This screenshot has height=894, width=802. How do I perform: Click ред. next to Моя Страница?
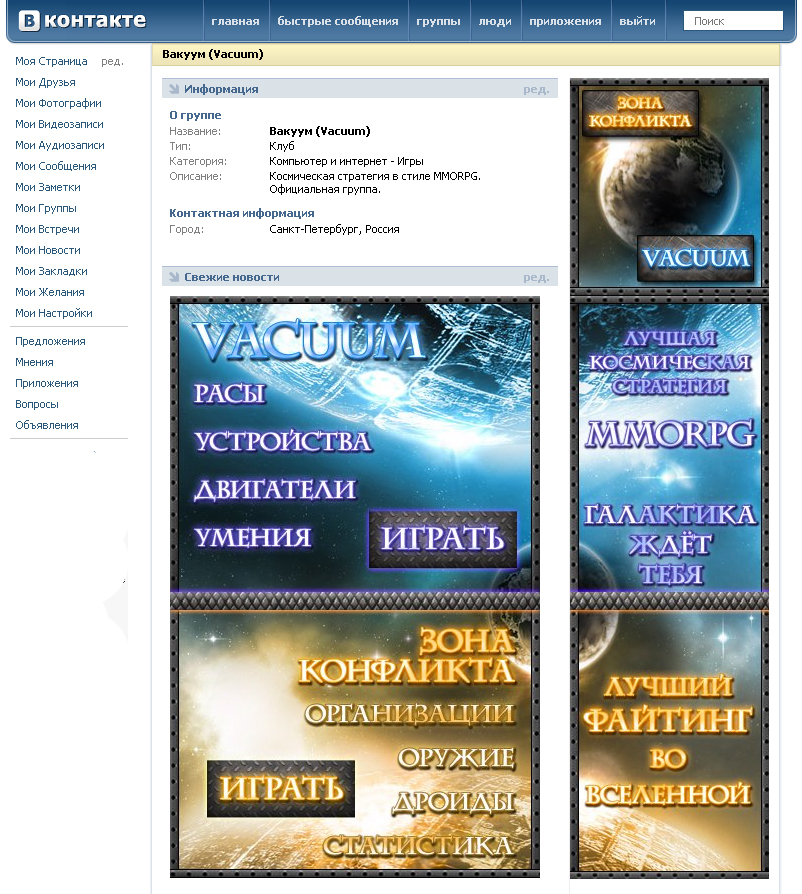coord(111,61)
